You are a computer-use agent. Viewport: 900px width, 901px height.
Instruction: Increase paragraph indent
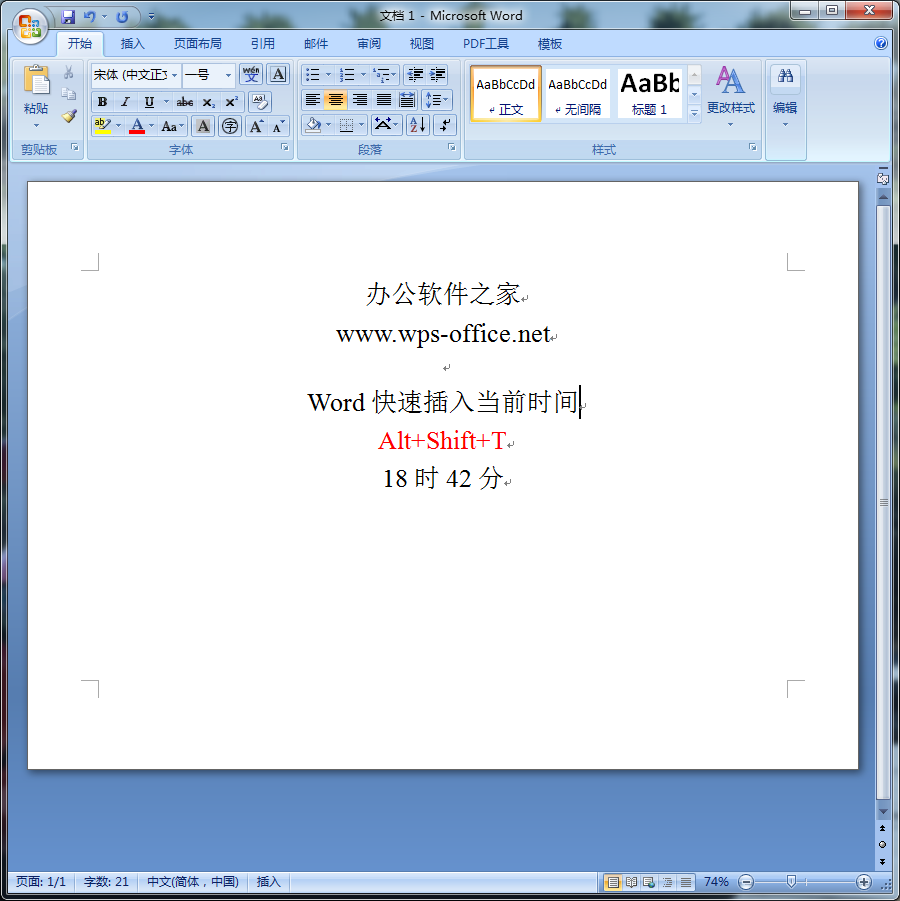click(437, 74)
